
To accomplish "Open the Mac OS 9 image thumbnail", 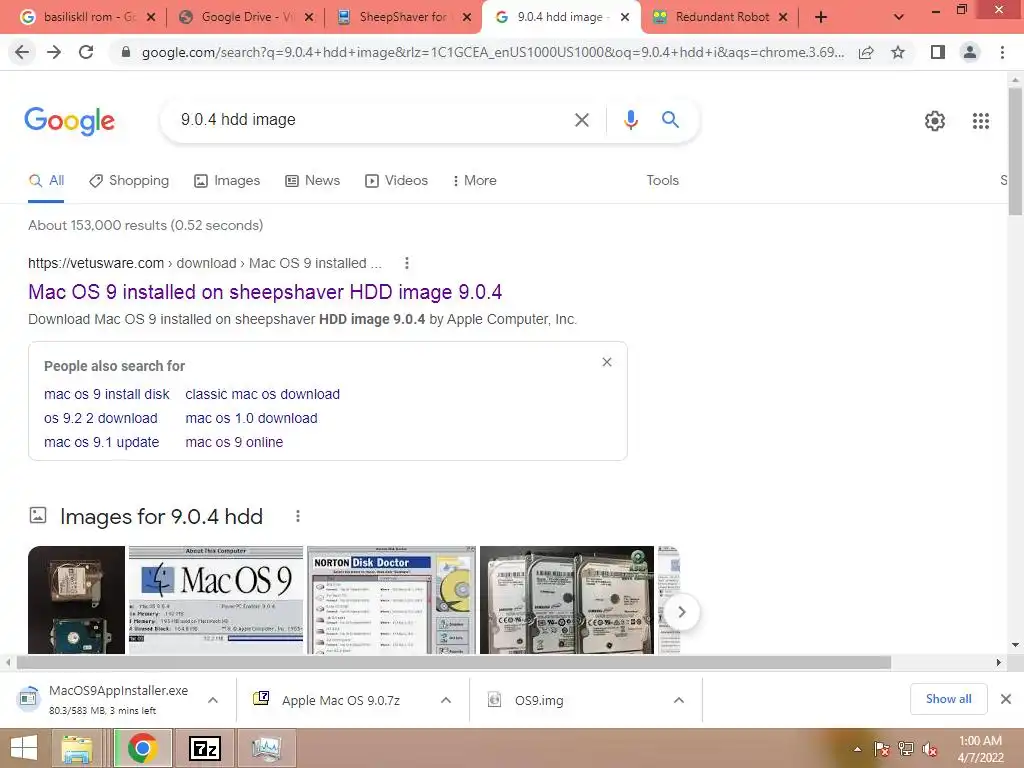I will point(216,600).
